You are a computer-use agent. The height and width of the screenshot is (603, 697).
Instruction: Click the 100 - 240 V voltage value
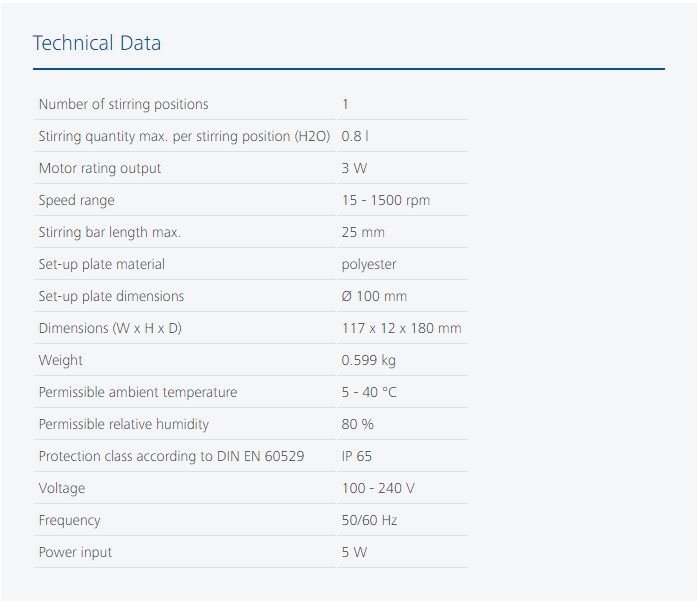(x=378, y=488)
